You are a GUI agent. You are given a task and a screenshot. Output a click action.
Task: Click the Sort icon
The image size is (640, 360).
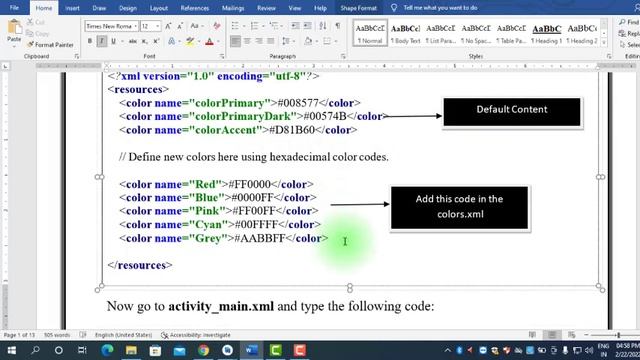(323, 26)
